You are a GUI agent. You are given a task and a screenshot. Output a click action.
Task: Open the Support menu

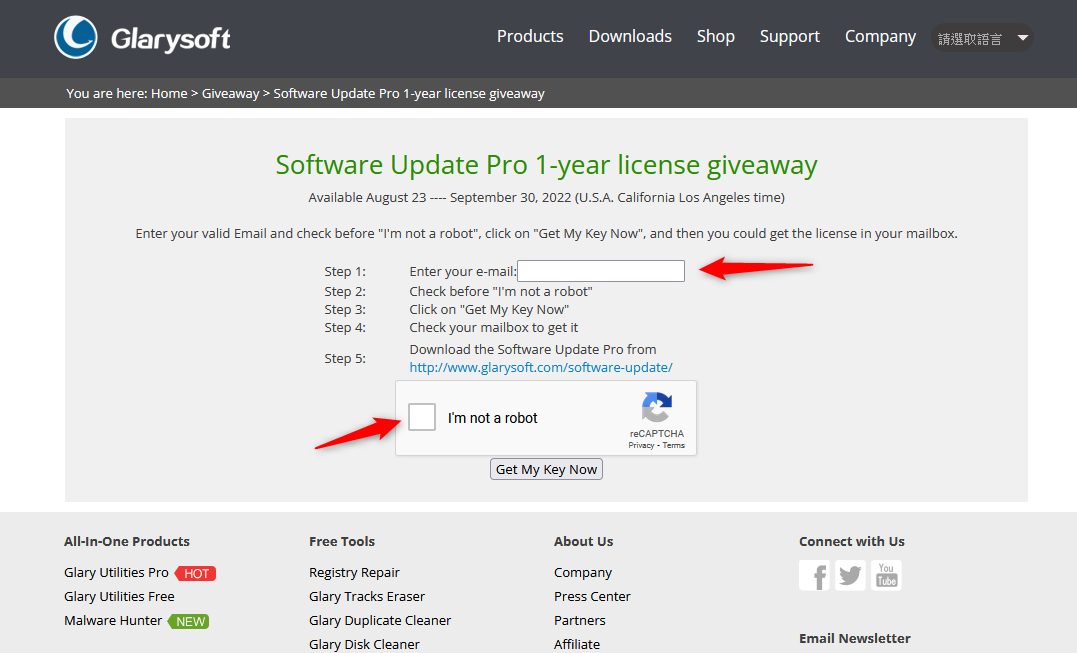(789, 36)
